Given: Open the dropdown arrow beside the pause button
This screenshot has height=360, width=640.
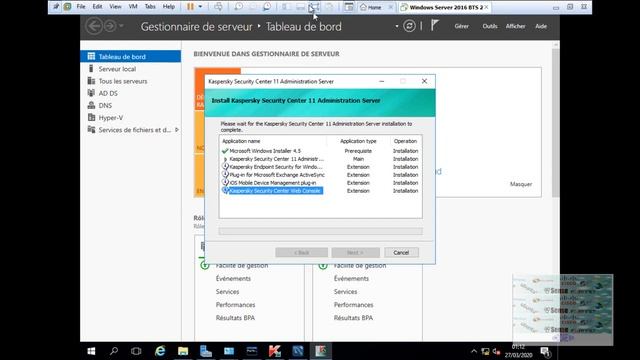Looking at the screenshot, I should [200, 7].
